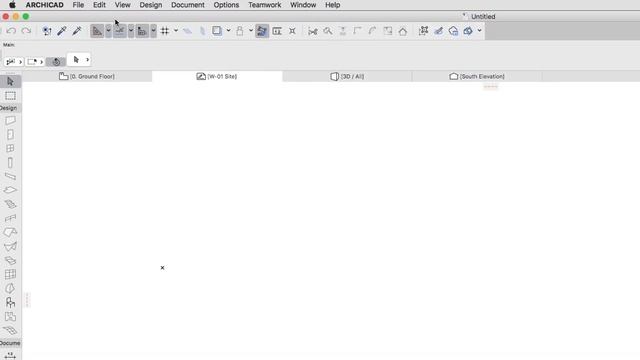This screenshot has height=360, width=640.
Task: Switch to the 0. Ground Floor tab
Action: coord(87,76)
